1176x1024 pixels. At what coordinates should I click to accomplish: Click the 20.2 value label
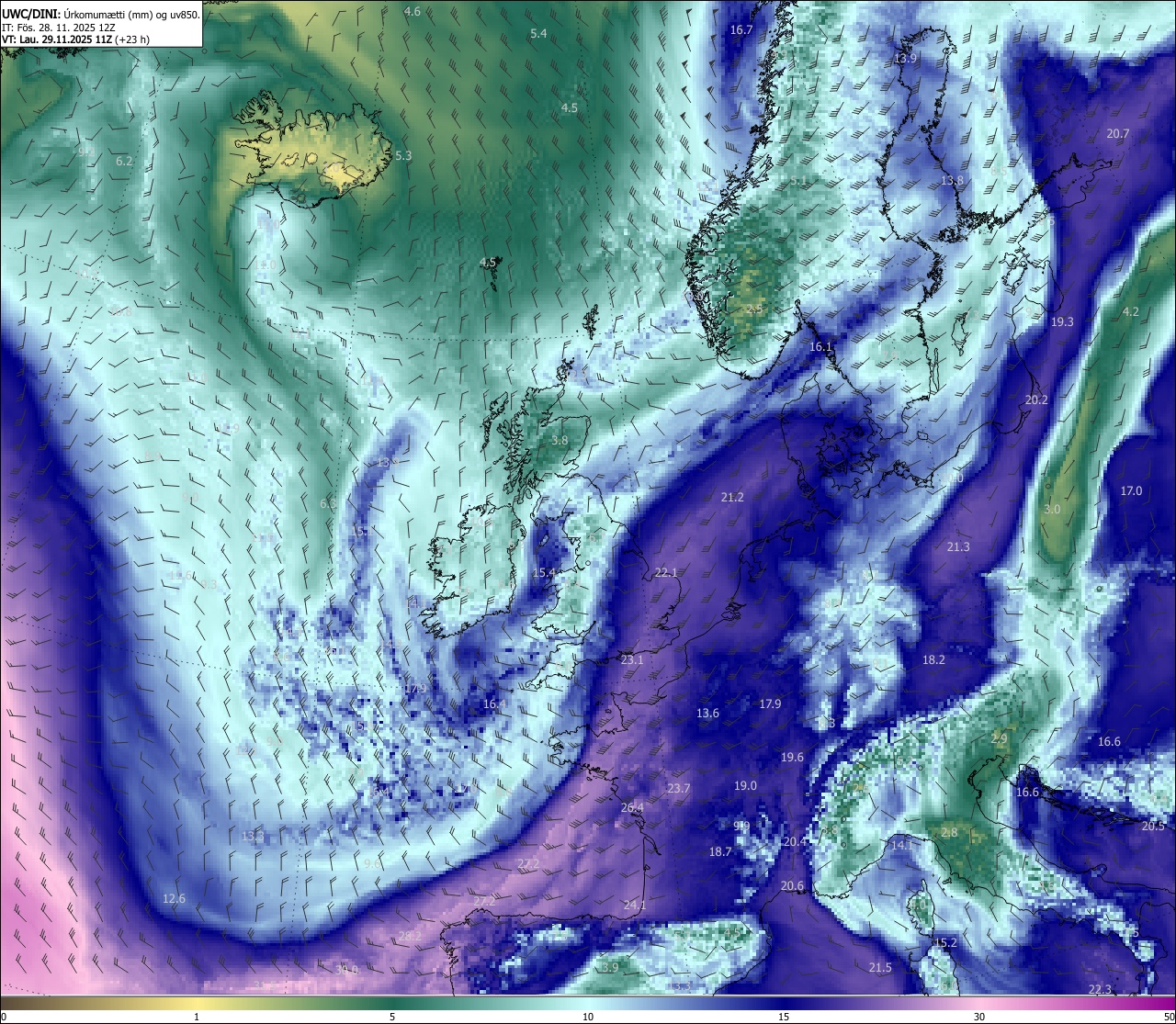coord(1036,399)
